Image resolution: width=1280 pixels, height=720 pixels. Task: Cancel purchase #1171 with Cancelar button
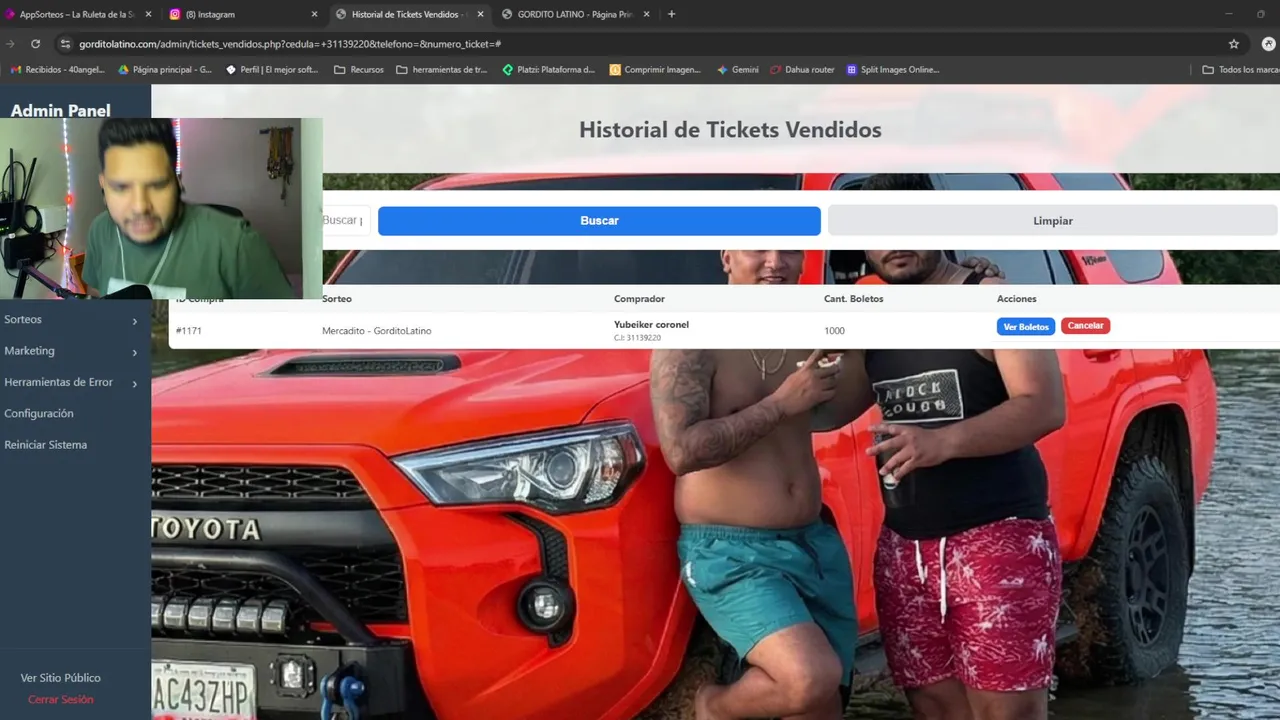coord(1085,326)
